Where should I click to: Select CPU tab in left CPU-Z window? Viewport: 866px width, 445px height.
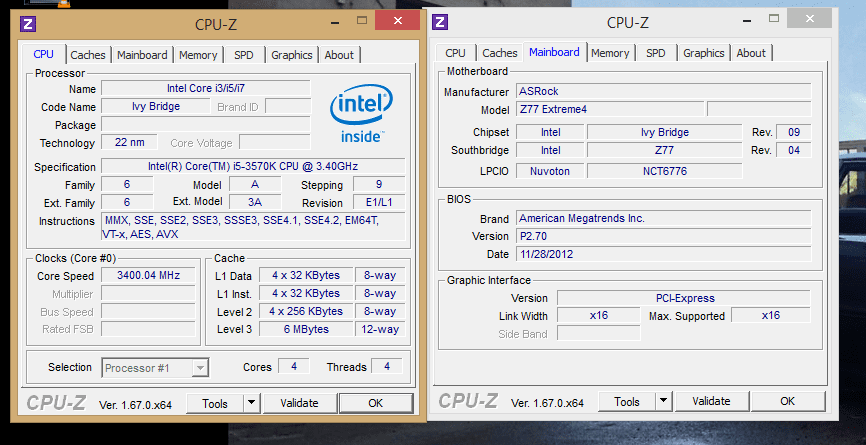point(44,54)
